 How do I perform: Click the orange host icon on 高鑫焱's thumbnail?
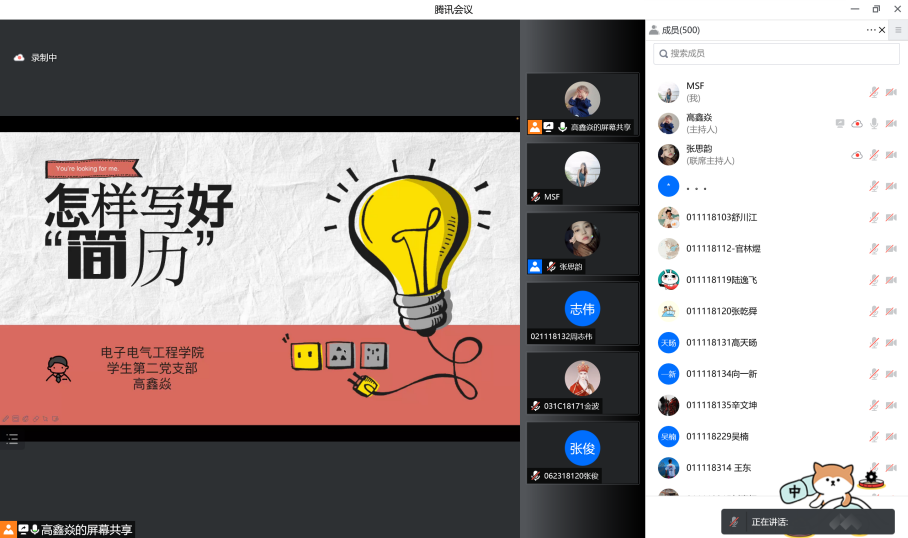pos(535,127)
